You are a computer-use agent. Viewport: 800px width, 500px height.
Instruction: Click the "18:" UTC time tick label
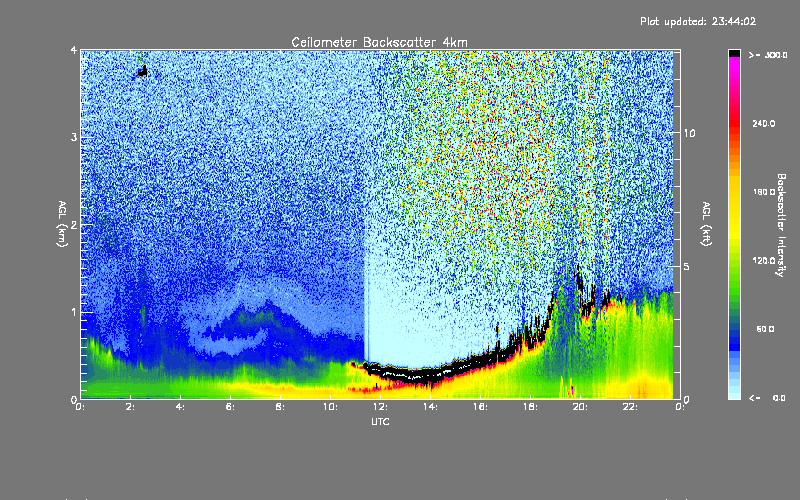[531, 407]
